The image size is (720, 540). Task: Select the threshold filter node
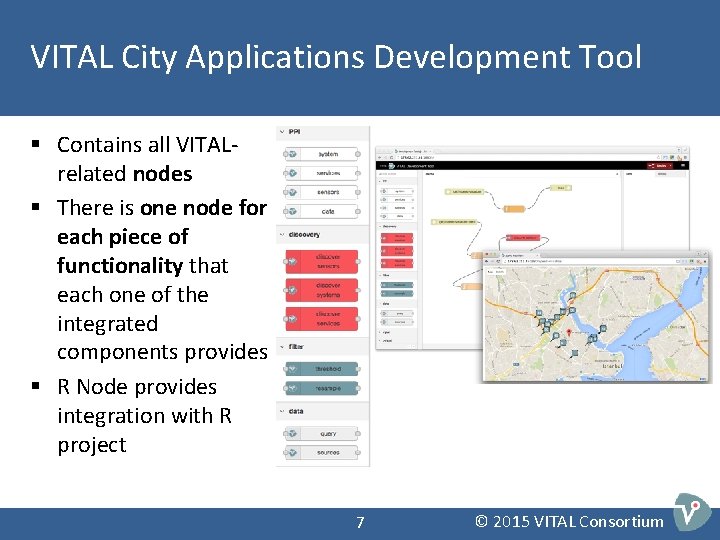pos(322,369)
